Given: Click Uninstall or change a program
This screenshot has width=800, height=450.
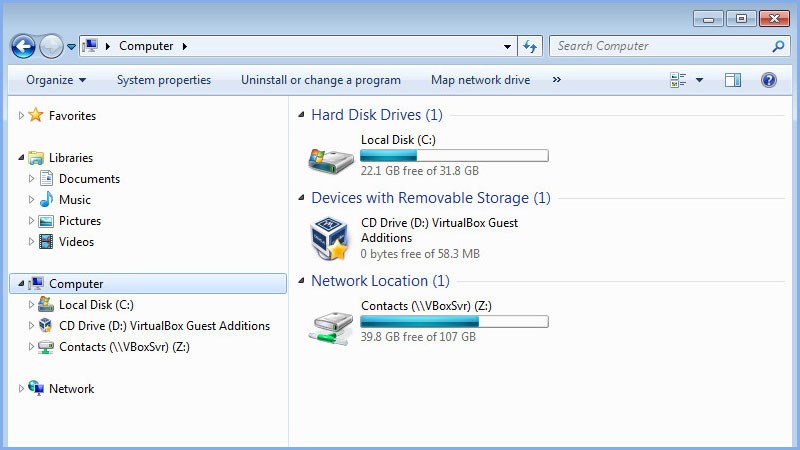Looking at the screenshot, I should click(320, 80).
